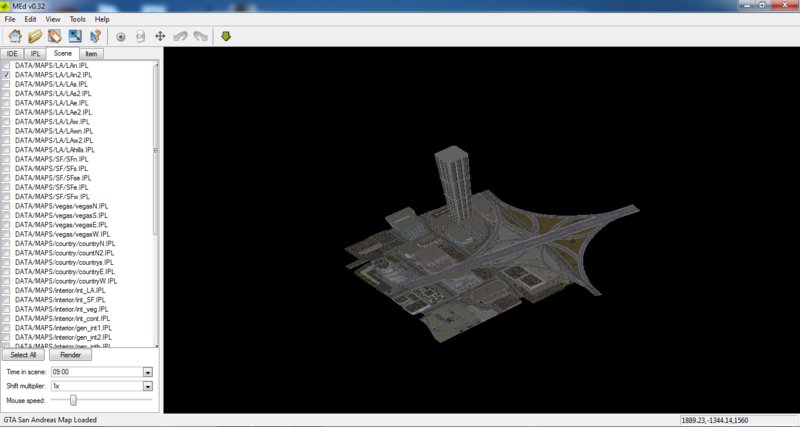
Task: Tick the countryN.IPL checkbox
Action: point(6,243)
